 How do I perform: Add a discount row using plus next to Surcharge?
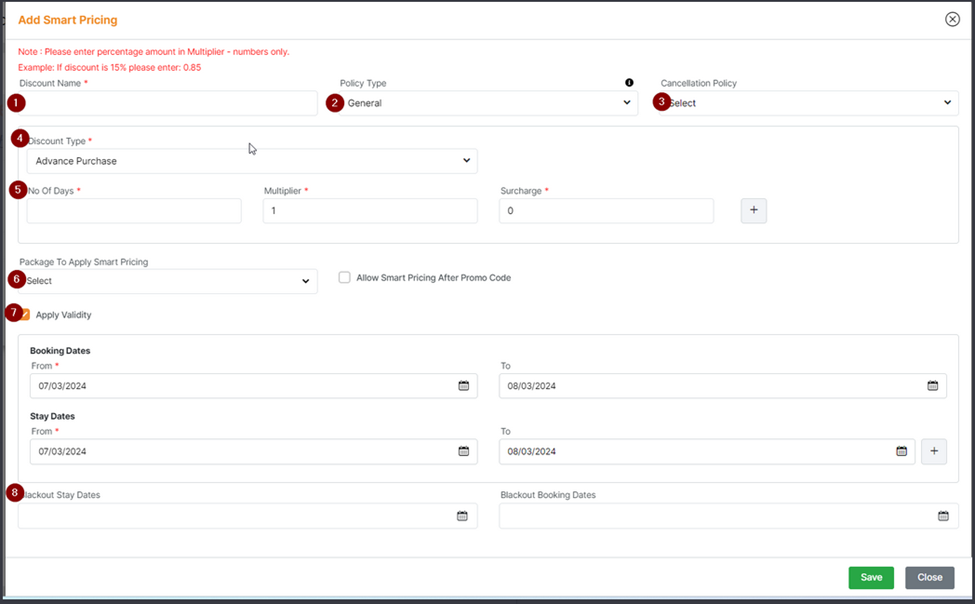point(753,211)
